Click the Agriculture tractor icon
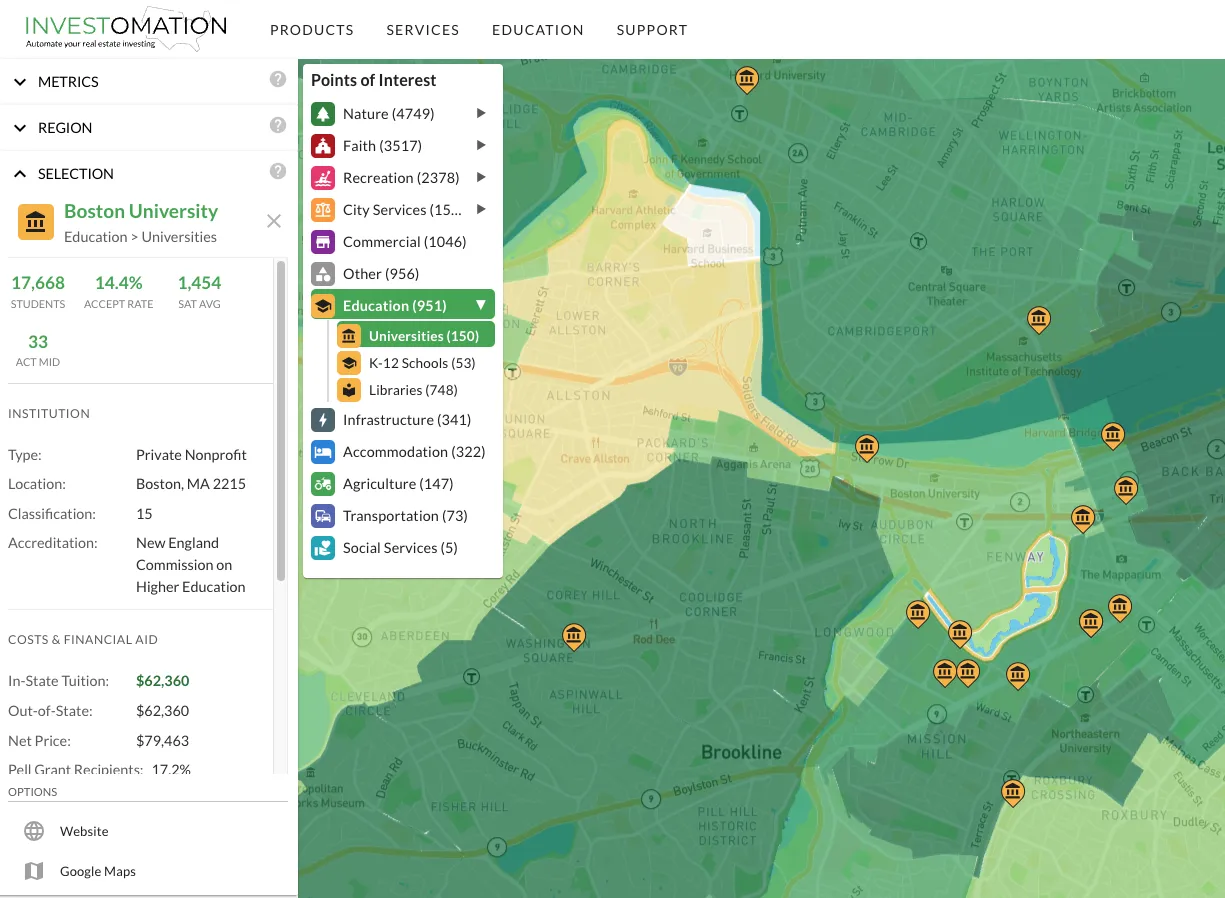1225x898 pixels. coord(322,484)
